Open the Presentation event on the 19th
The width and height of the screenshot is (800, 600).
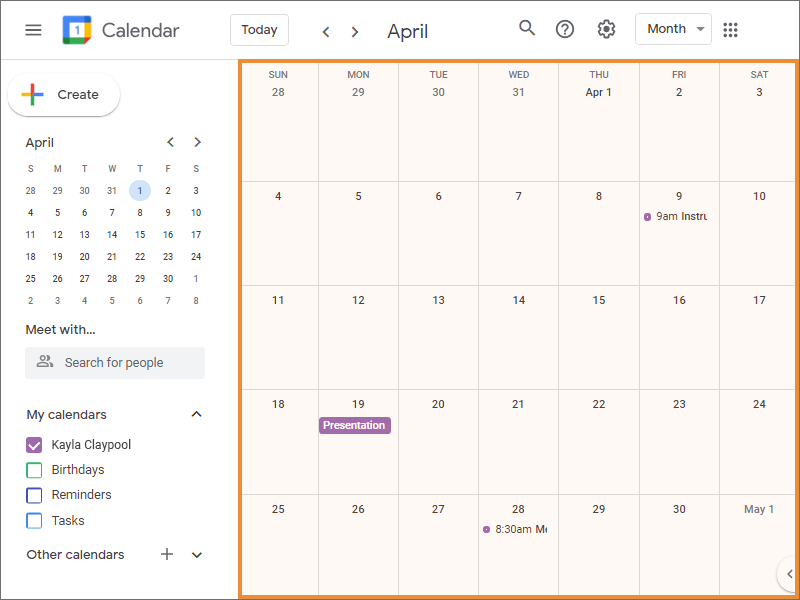pyautogui.click(x=354, y=425)
